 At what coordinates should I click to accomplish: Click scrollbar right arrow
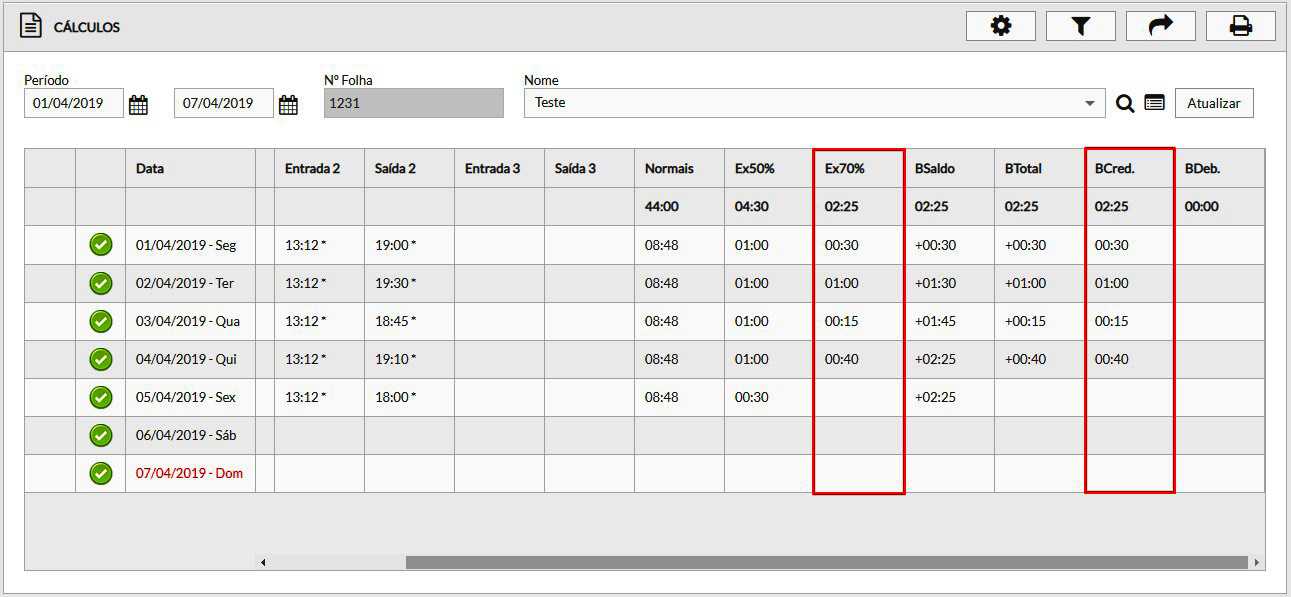click(1256, 562)
